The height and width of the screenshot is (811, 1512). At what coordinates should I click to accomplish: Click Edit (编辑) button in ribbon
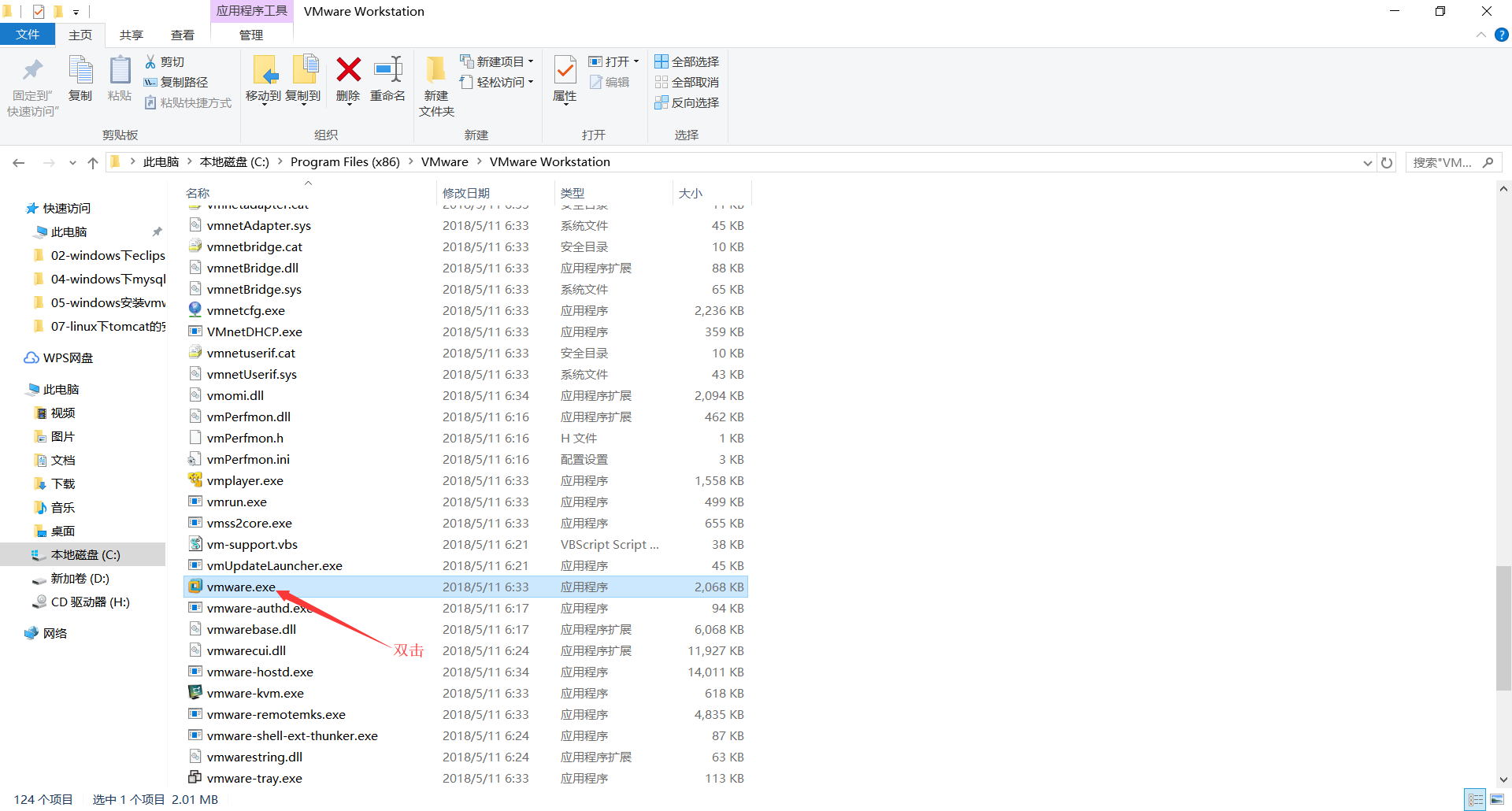(610, 82)
